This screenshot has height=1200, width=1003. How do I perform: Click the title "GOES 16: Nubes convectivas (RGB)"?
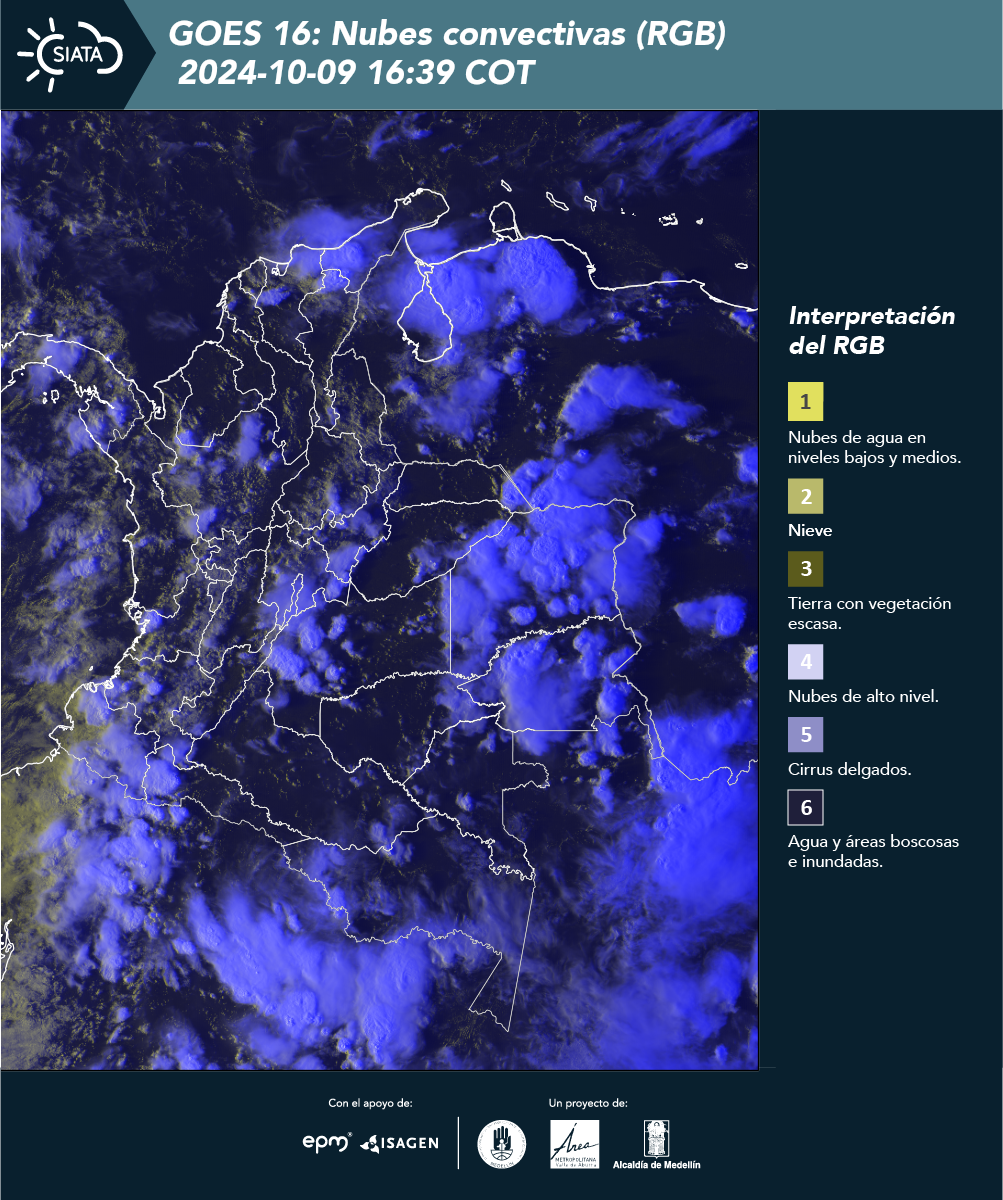[x=447, y=35]
